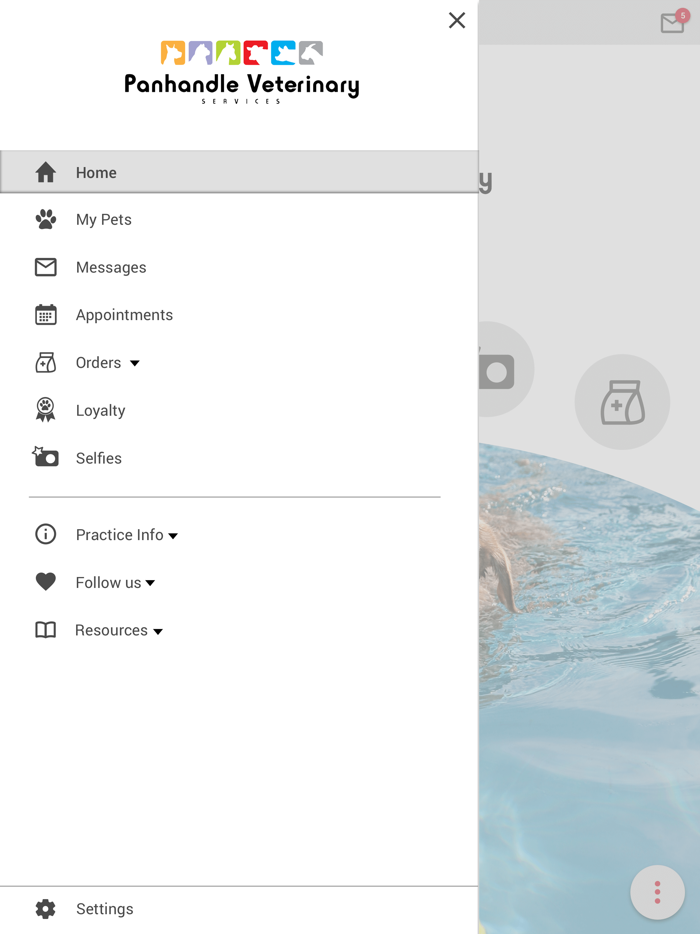Click the Resources label
The height and width of the screenshot is (934, 700).
(111, 630)
